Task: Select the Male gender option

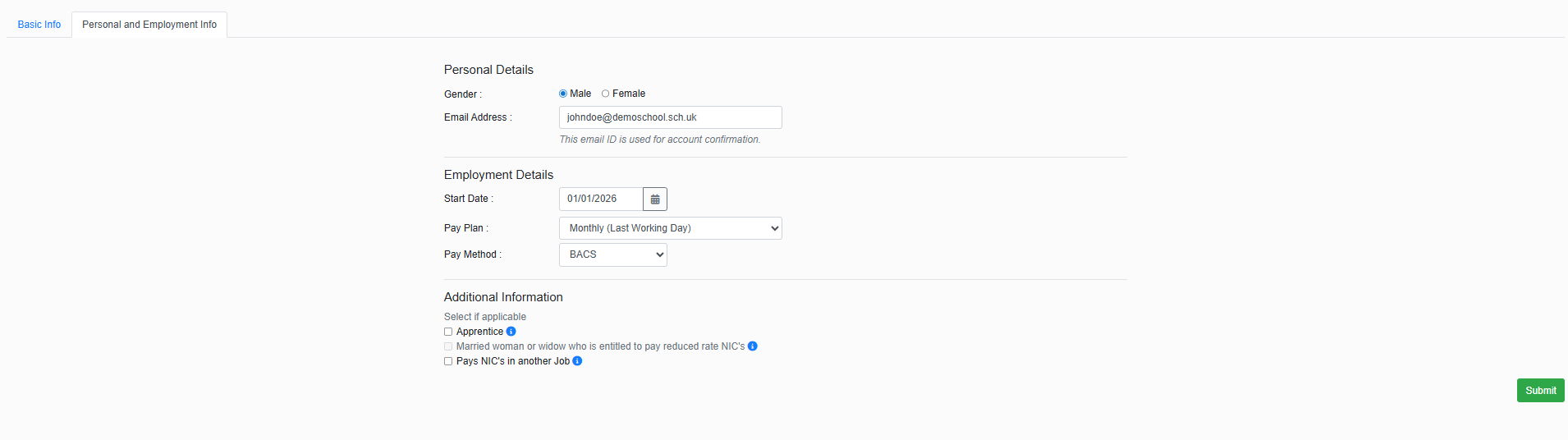Action: (x=563, y=94)
